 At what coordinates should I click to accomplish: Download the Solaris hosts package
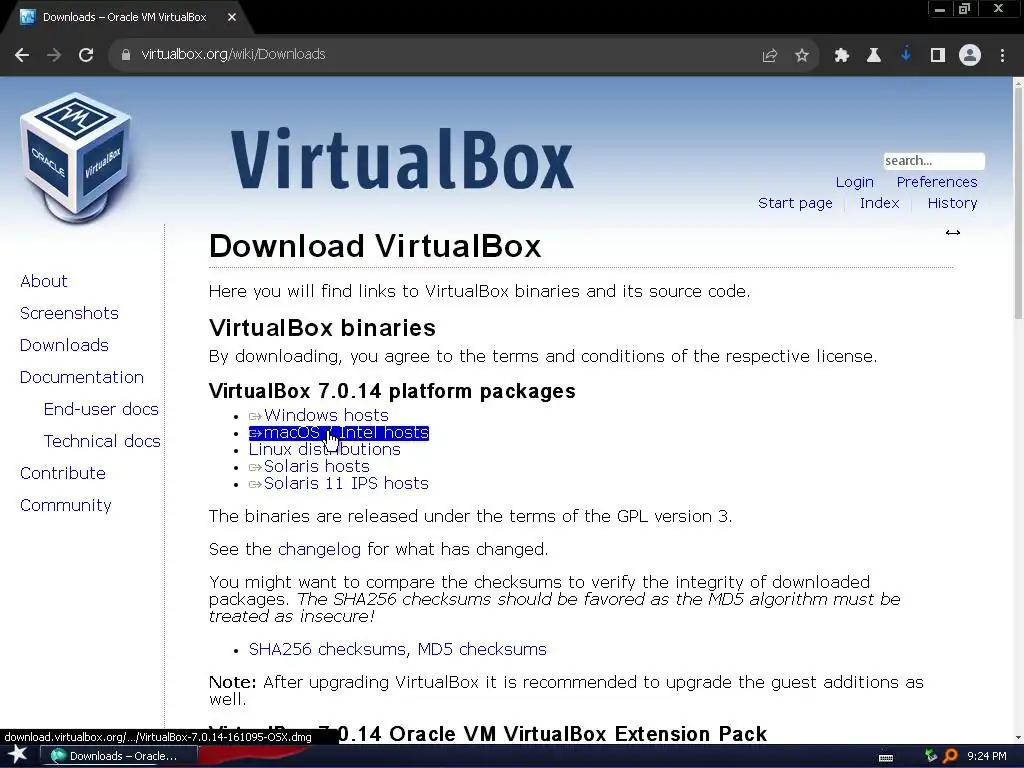coord(317,466)
